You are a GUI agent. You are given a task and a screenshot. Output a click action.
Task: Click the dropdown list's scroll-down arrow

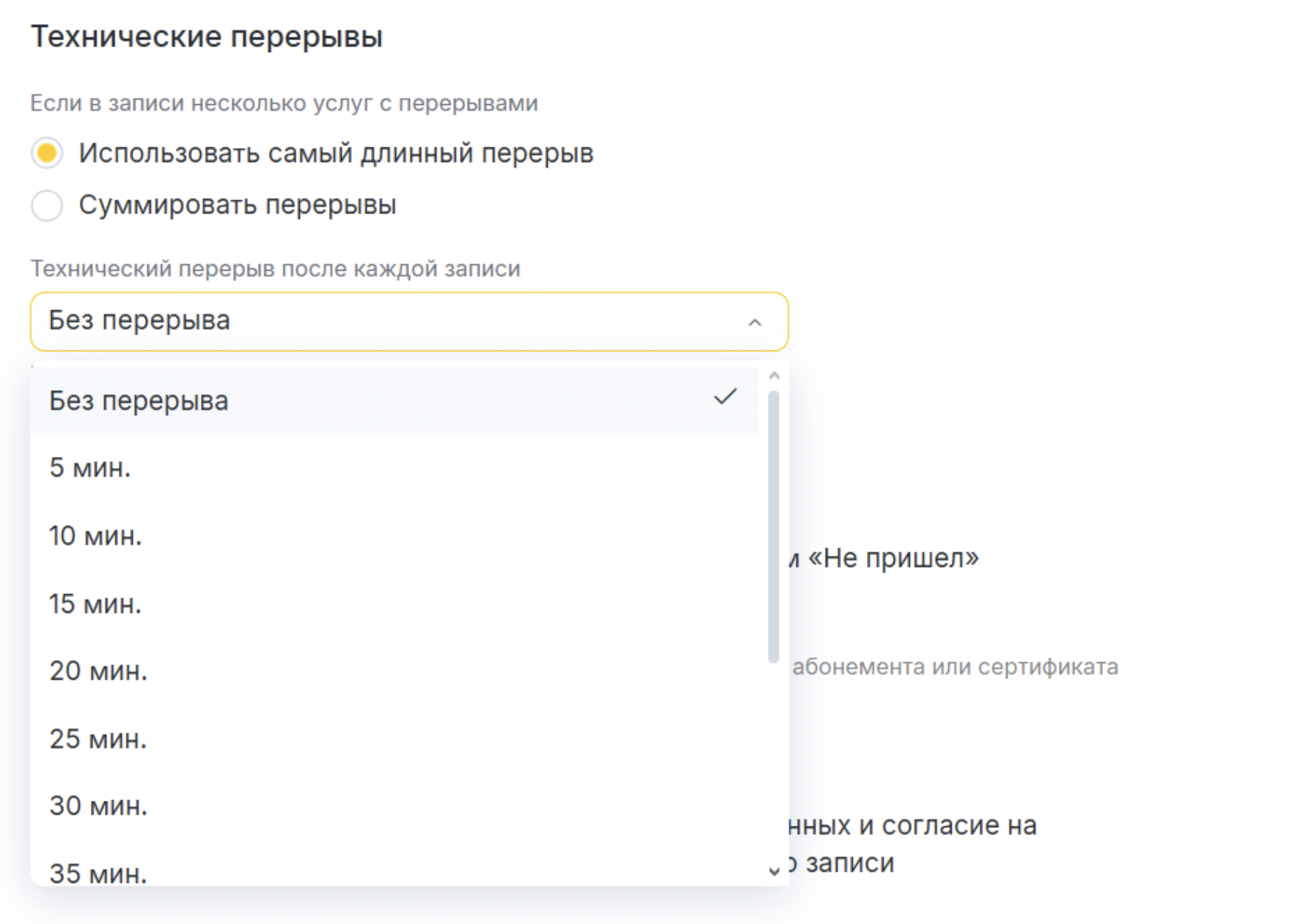pos(774,871)
